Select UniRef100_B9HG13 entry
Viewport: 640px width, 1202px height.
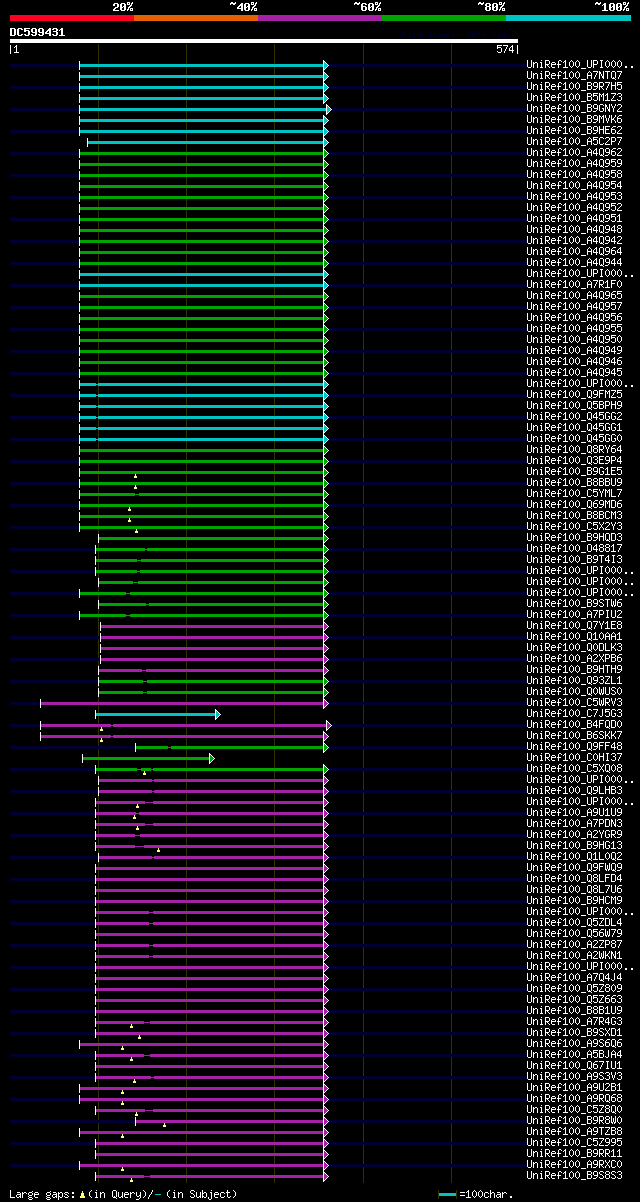point(574,845)
